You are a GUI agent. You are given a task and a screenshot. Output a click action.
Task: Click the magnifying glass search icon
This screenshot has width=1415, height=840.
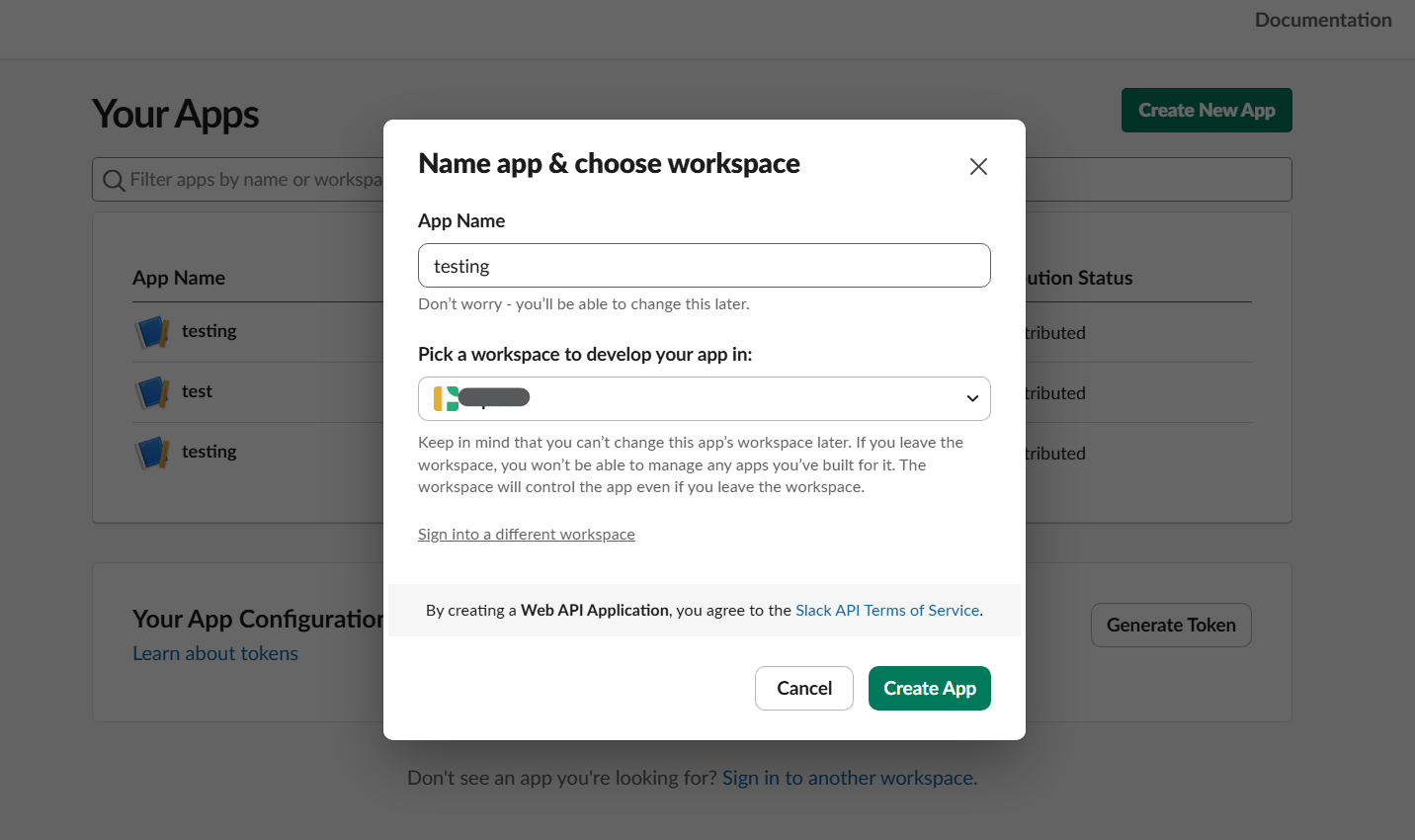114,180
